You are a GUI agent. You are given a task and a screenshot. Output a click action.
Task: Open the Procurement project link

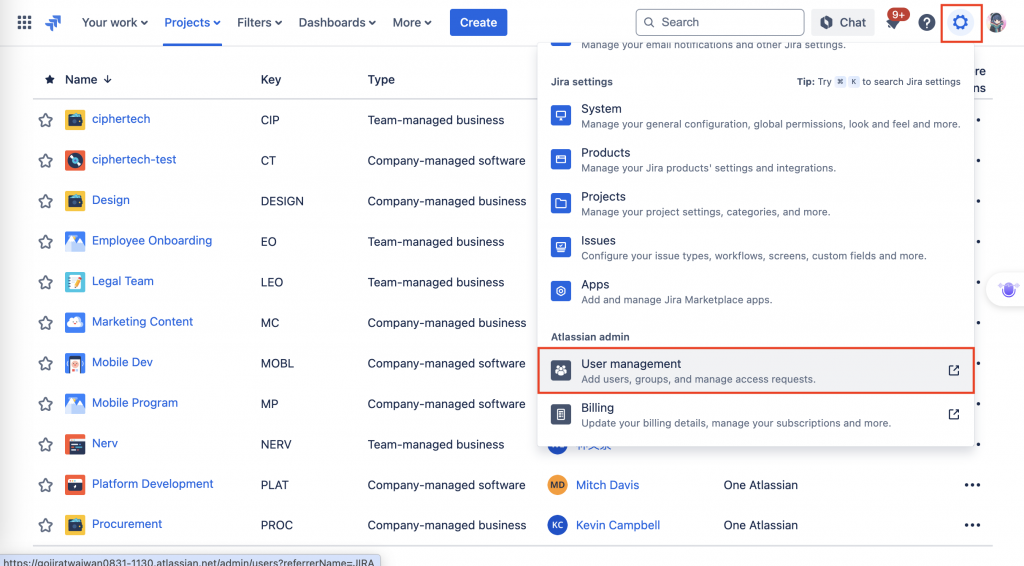tap(127, 524)
